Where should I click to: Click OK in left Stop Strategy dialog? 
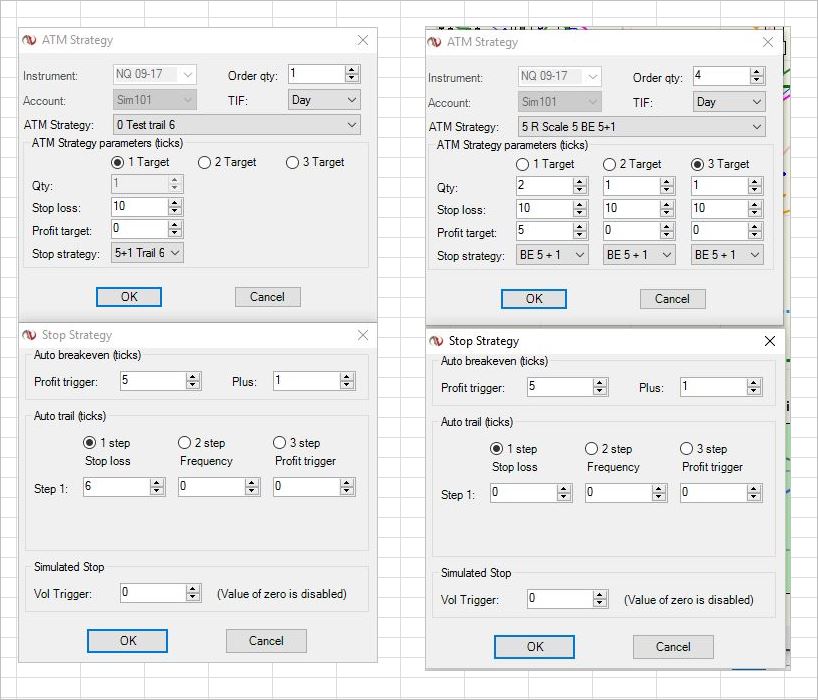click(127, 641)
